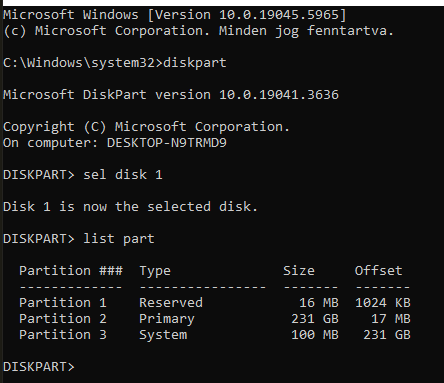The image size is (444, 383).
Task: Click the computer name DESKTOP-N9TRMD9
Action: [x=167, y=143]
